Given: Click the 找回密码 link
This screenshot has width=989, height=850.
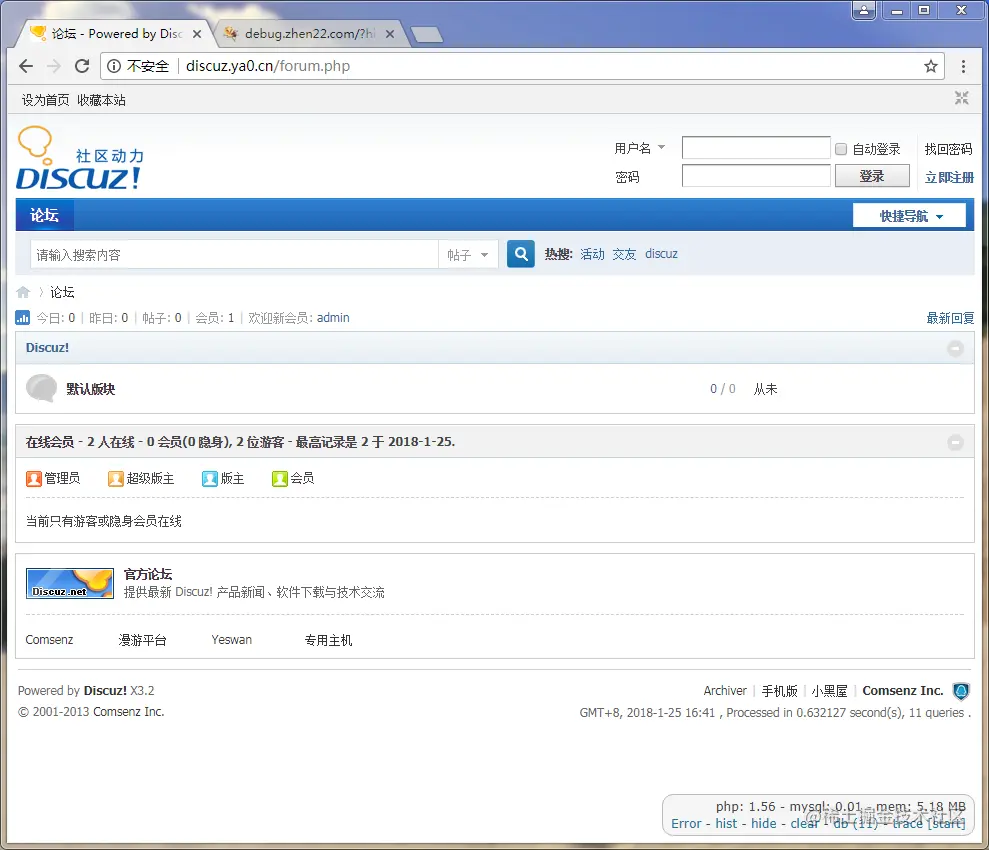Looking at the screenshot, I should (x=948, y=149).
